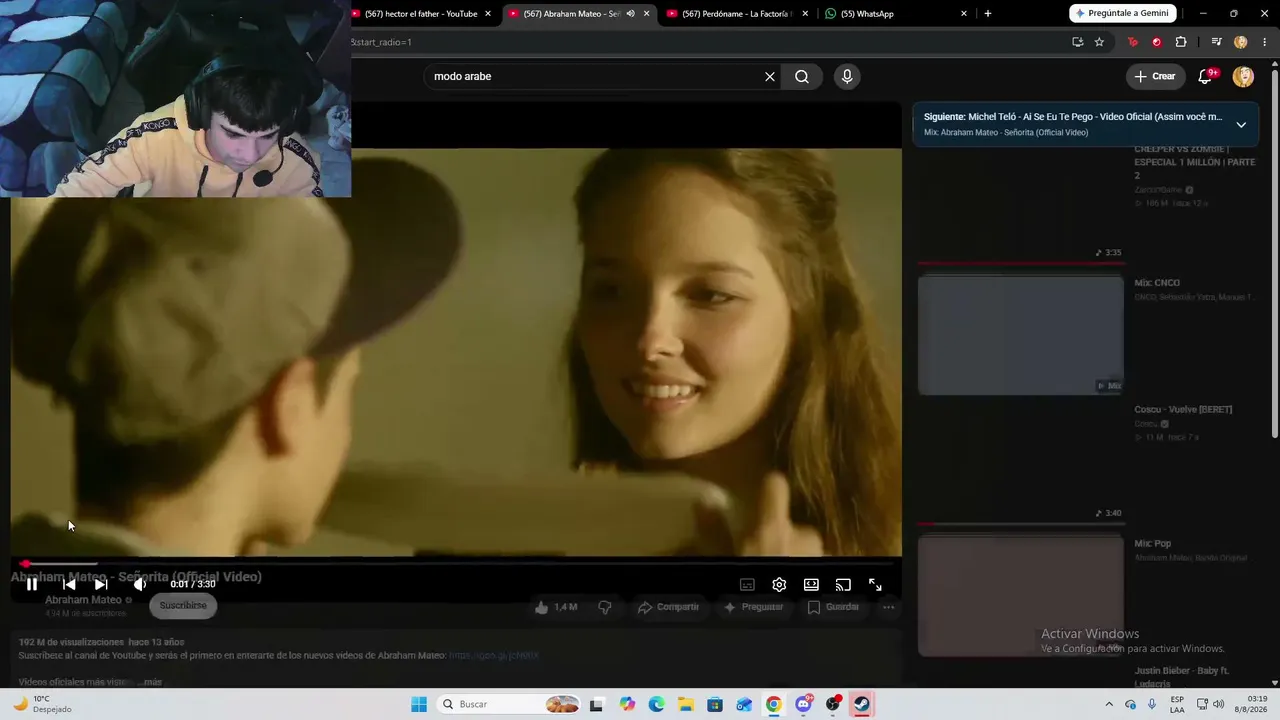
Task: Open Microsoft Edge from the taskbar
Action: [x=656, y=704]
